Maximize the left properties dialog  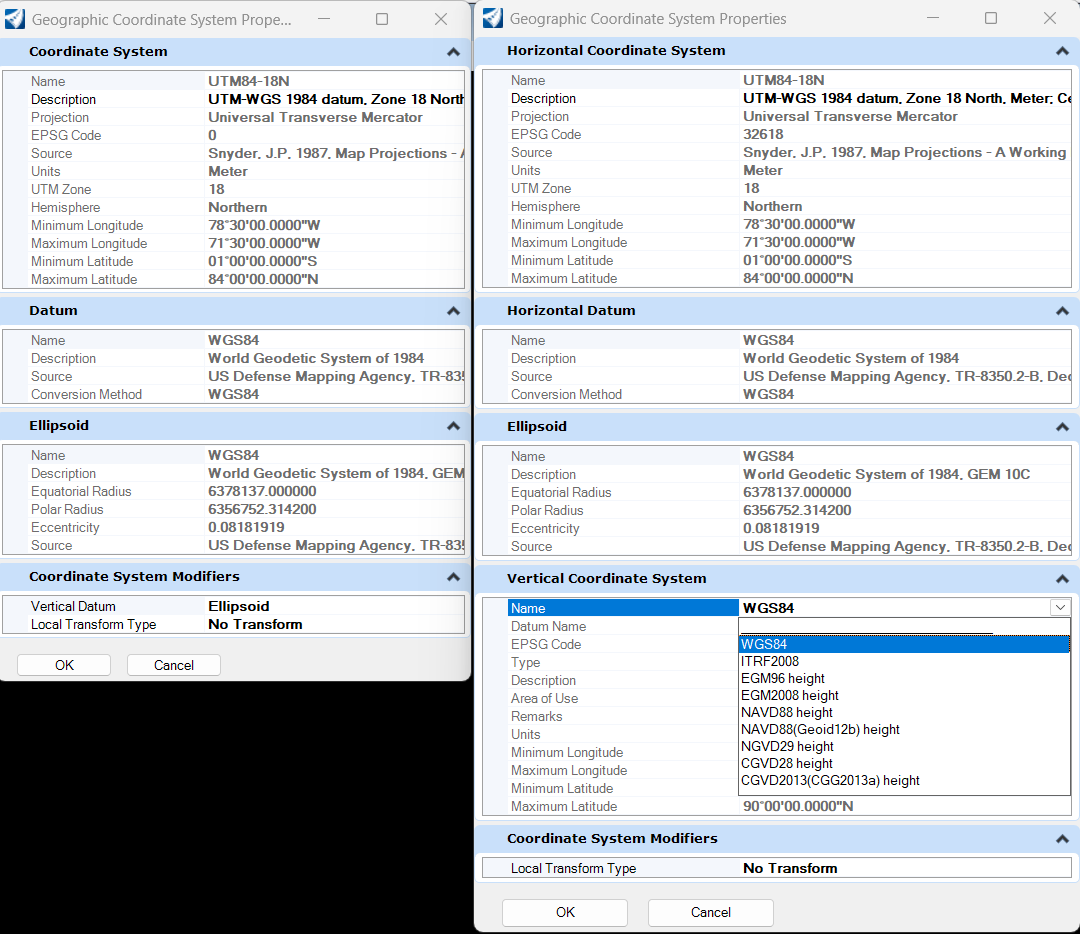pyautogui.click(x=382, y=19)
